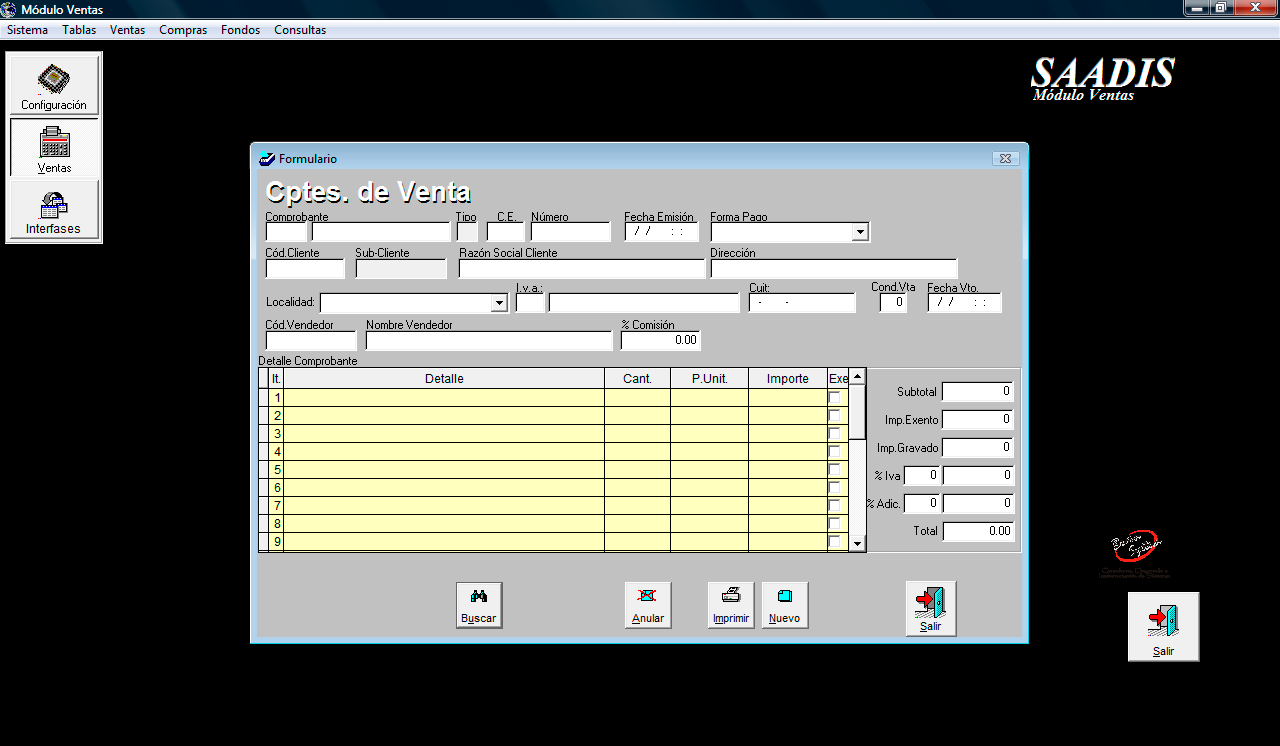
Task: Open the Consultas menu
Action: click(300, 30)
